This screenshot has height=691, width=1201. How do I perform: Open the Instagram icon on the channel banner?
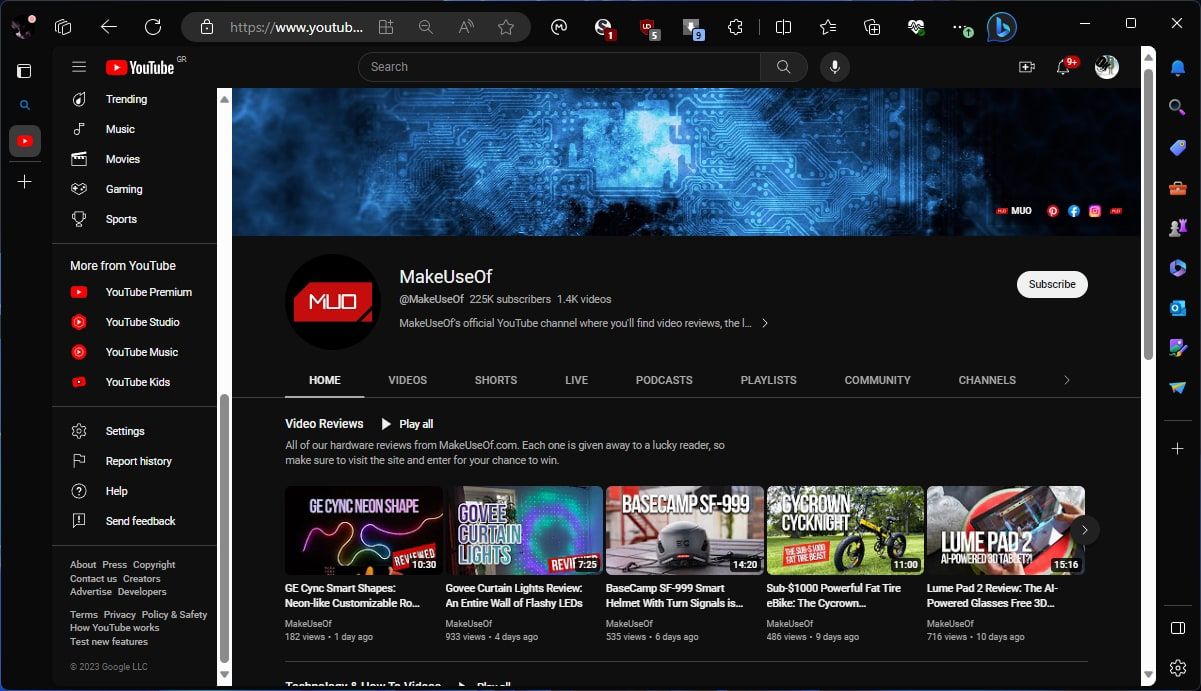pyautogui.click(x=1094, y=211)
